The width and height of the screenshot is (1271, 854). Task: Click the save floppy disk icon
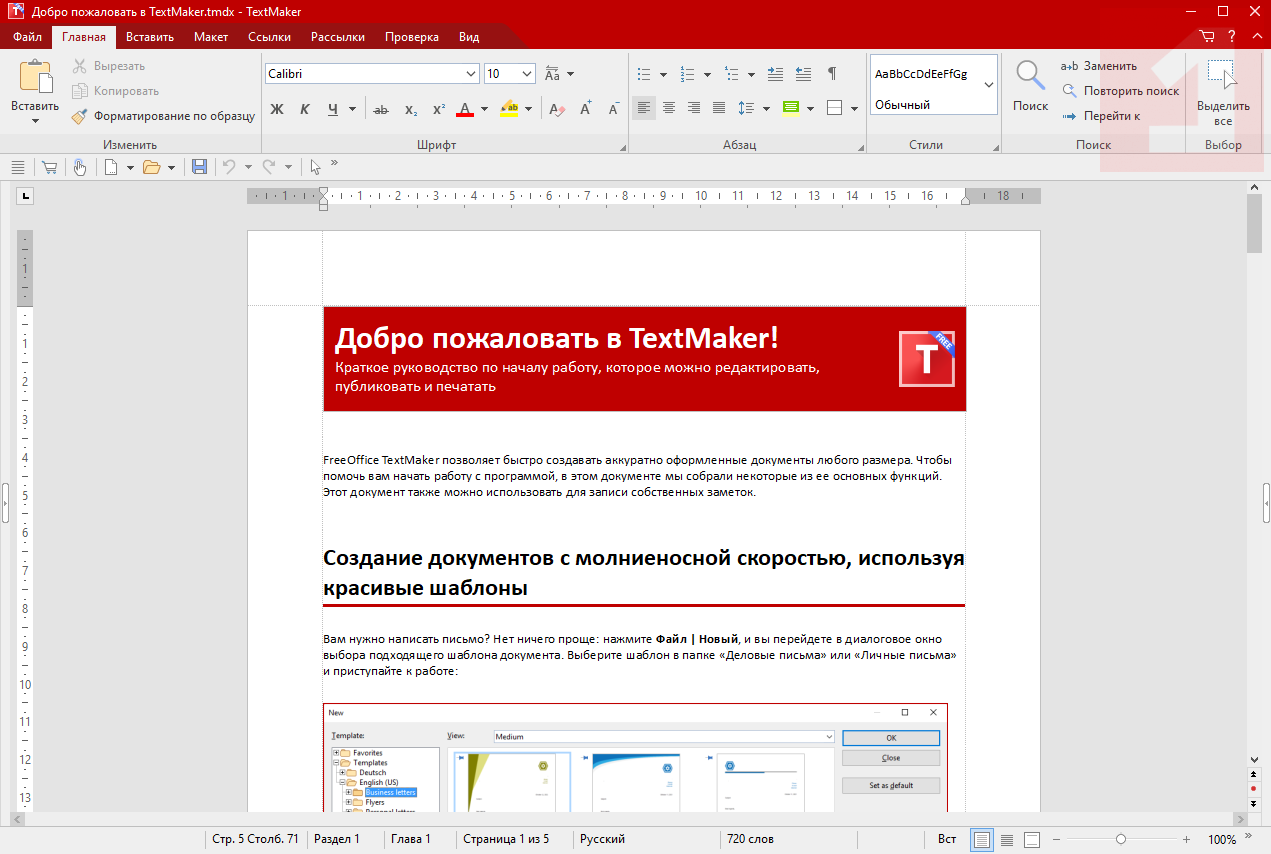pyautogui.click(x=200, y=167)
